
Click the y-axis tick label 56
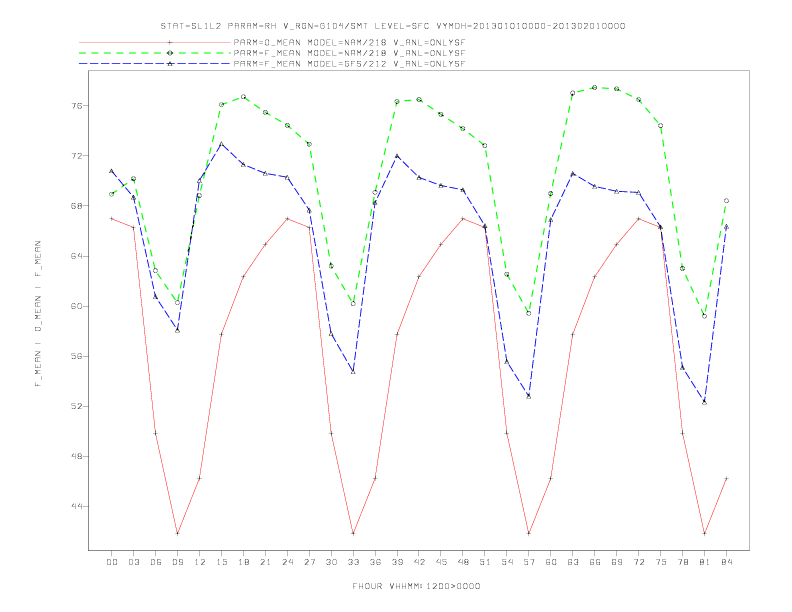[x=77, y=356]
